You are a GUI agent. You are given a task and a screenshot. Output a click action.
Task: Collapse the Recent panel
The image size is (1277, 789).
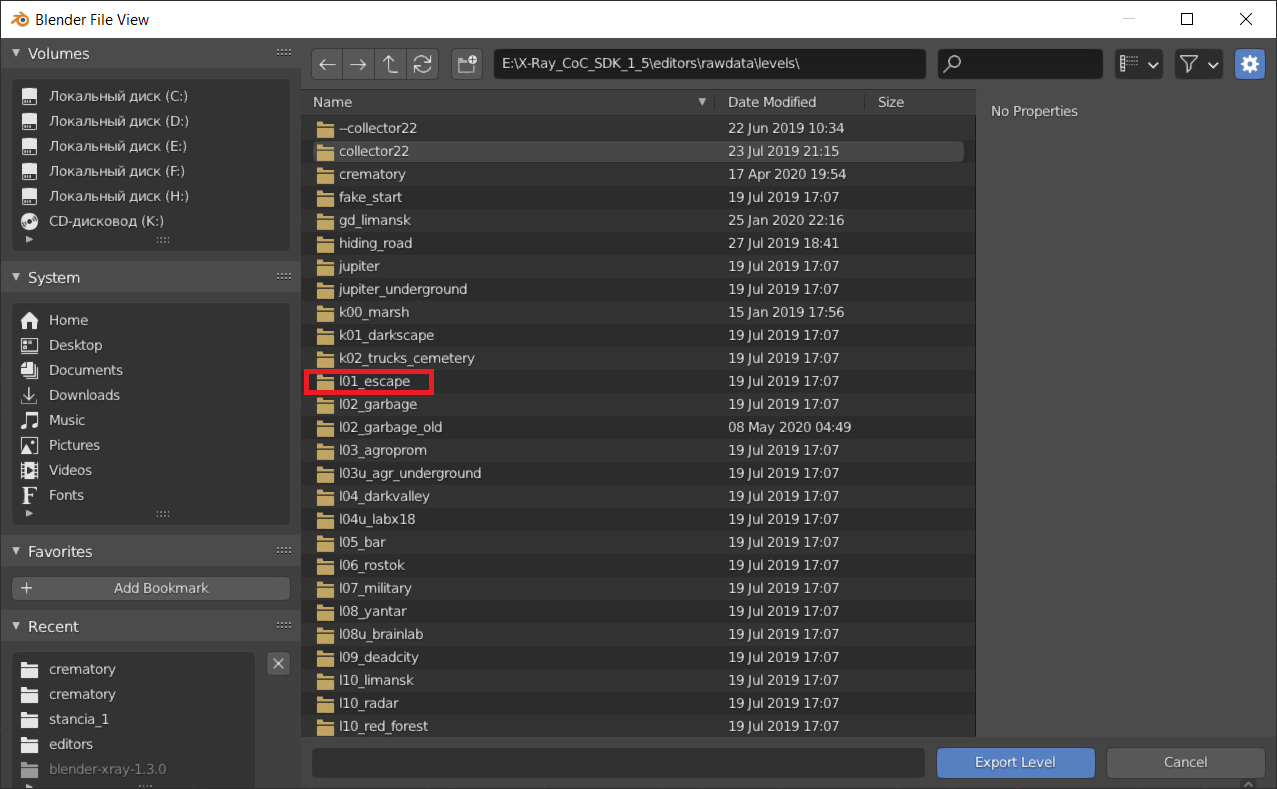pyautogui.click(x=17, y=627)
